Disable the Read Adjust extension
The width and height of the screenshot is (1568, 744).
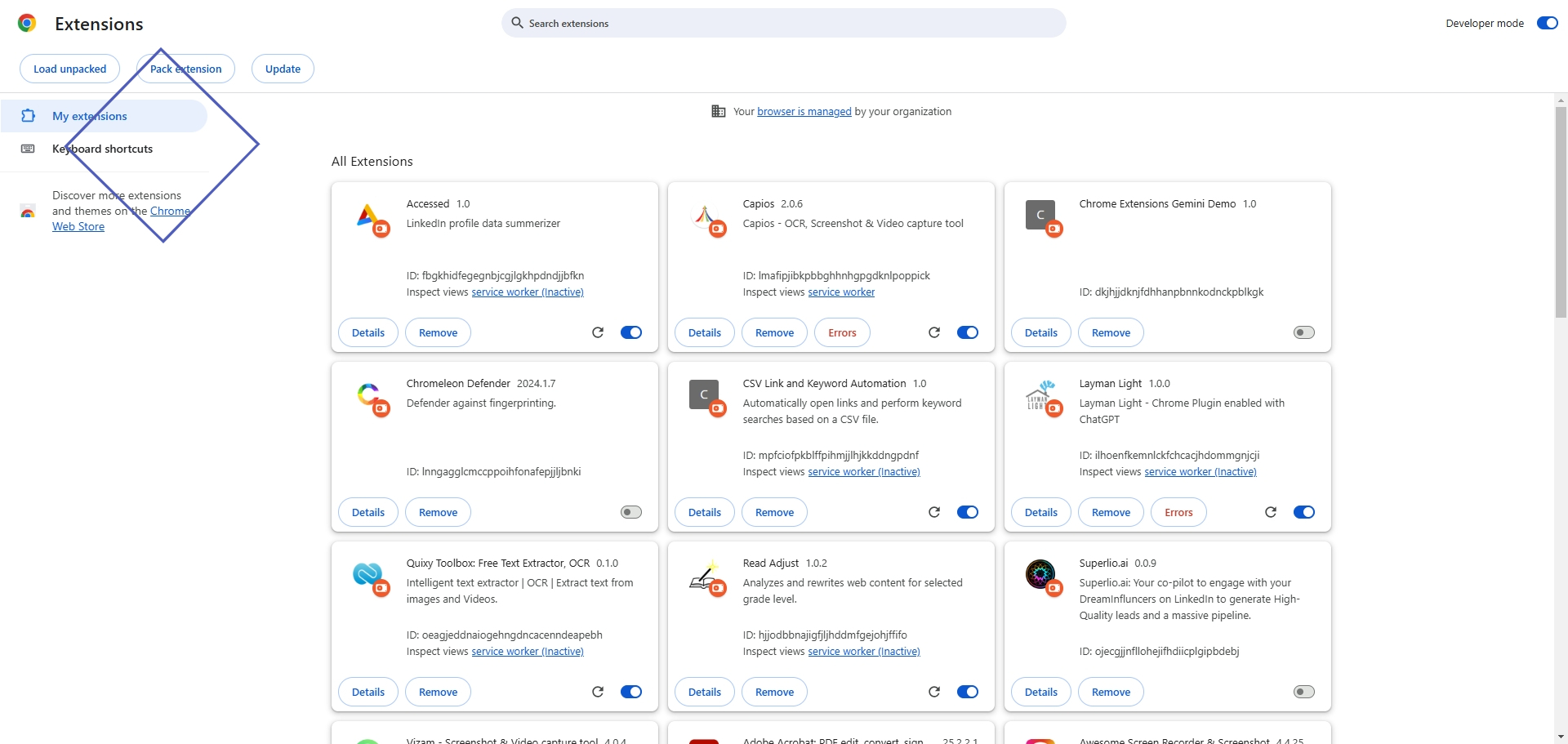coord(968,692)
